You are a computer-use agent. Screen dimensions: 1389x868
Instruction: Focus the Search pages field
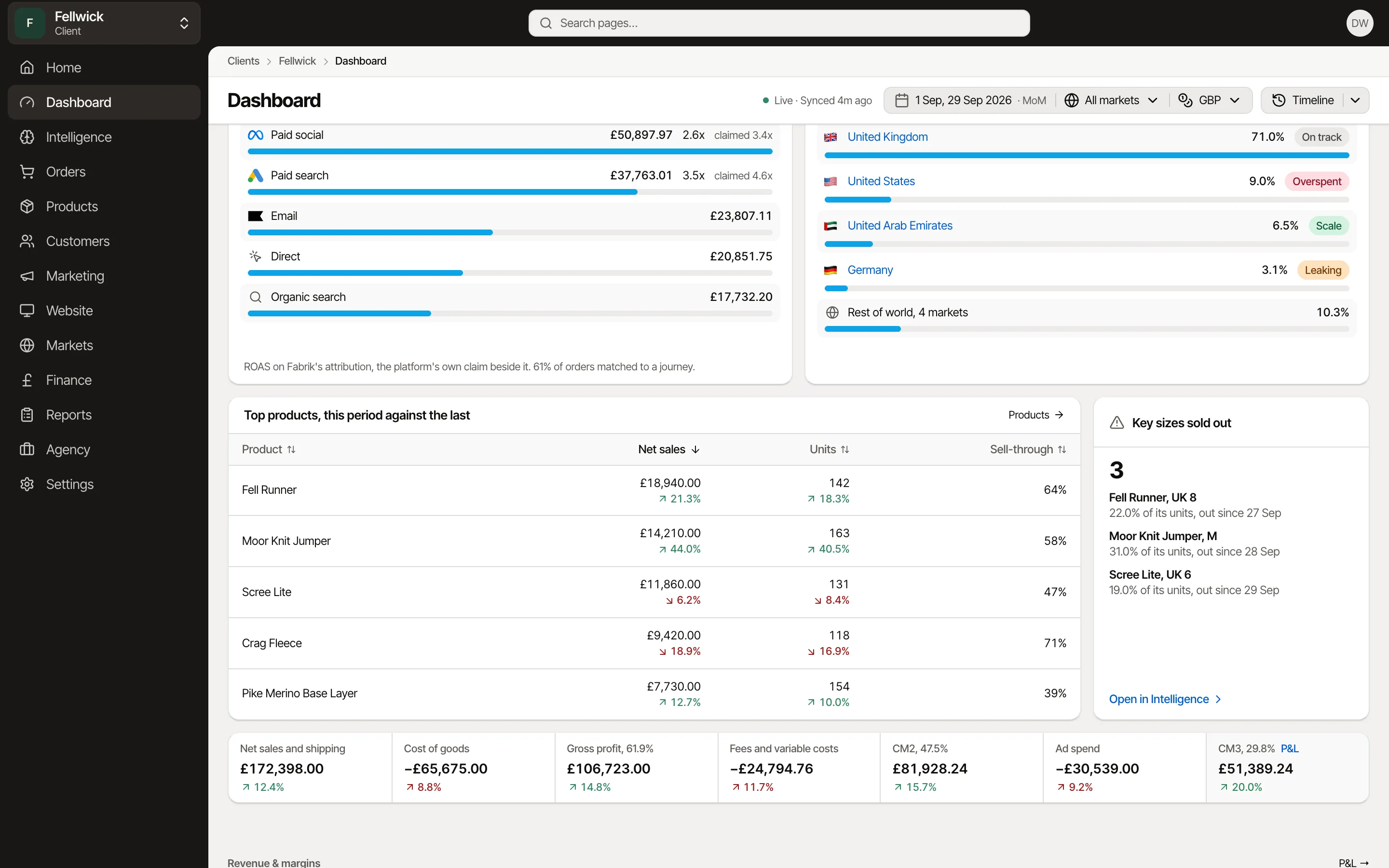pyautogui.click(x=779, y=23)
